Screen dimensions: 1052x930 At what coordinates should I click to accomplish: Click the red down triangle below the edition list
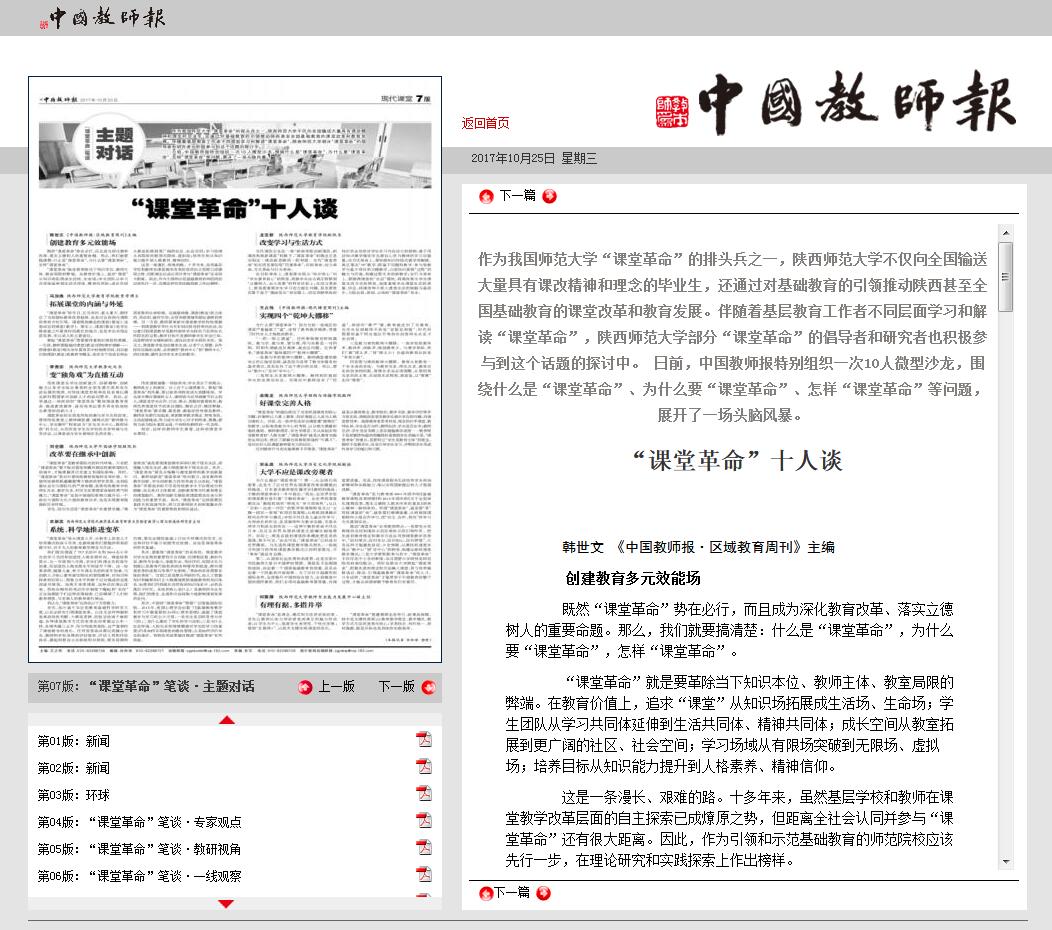pos(226,904)
